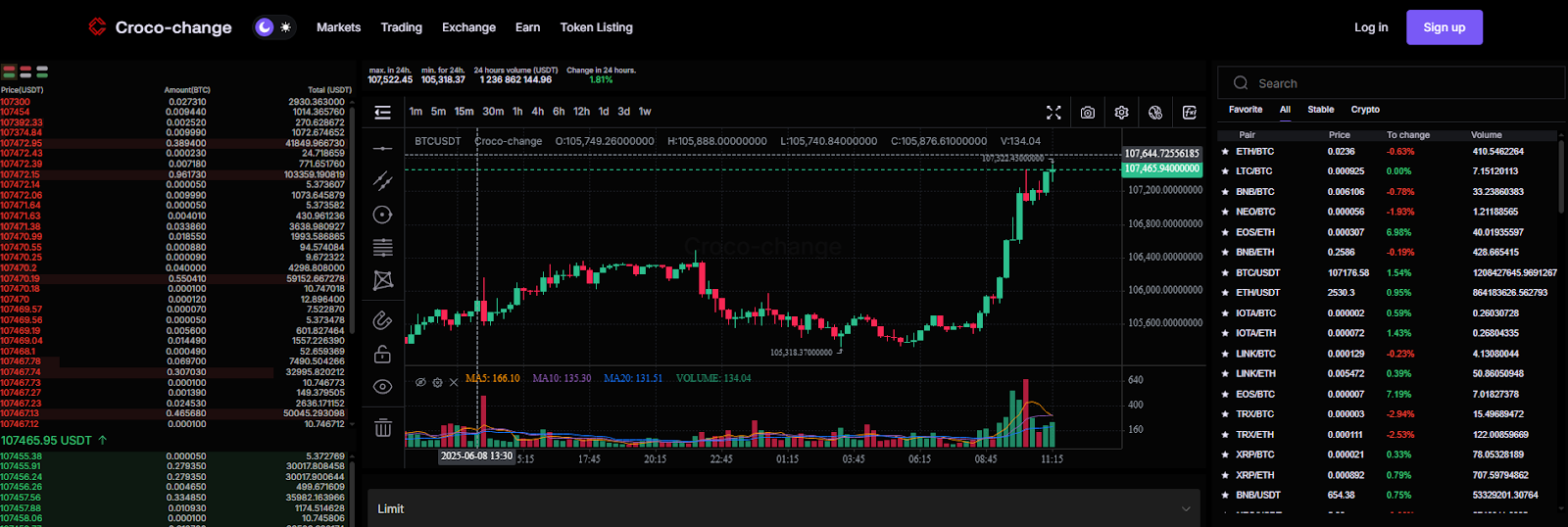The width and height of the screenshot is (1568, 527).
Task: Favorite the ETH/BTC pair star
Action: [1225, 152]
